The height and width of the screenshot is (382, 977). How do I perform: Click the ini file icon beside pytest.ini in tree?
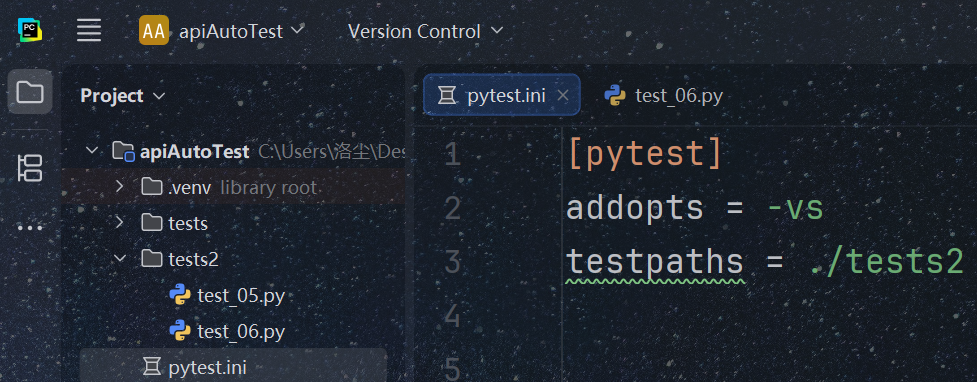(x=151, y=366)
